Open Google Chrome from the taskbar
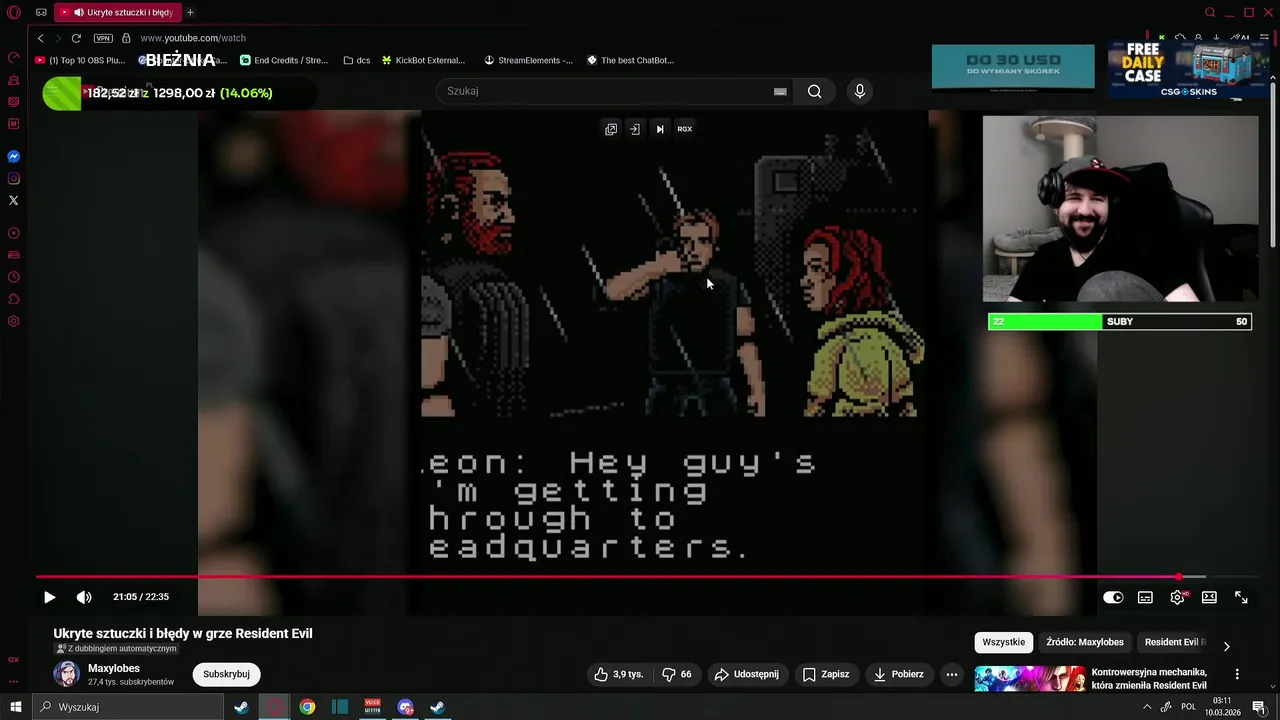 click(x=307, y=707)
